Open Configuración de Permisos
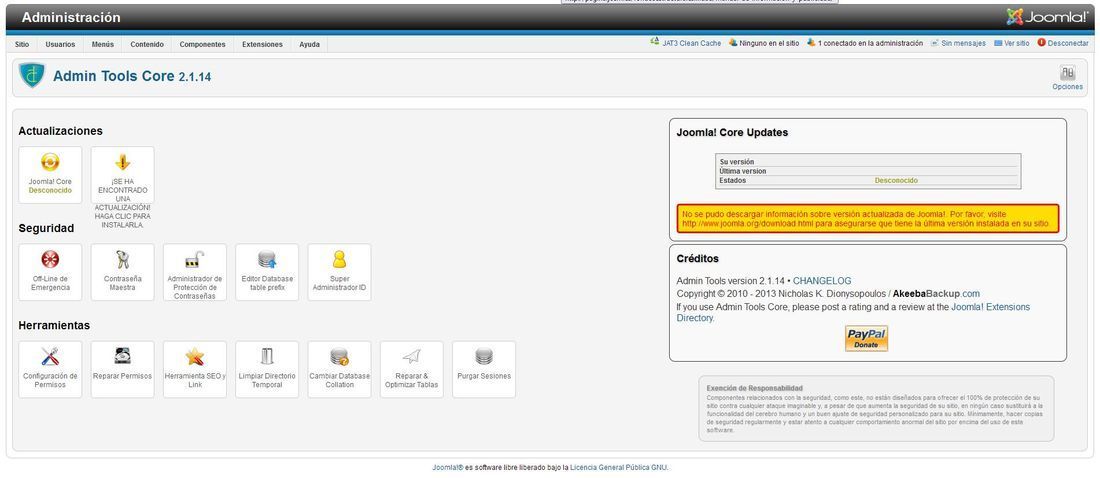This screenshot has width=1100, height=478. click(x=50, y=369)
